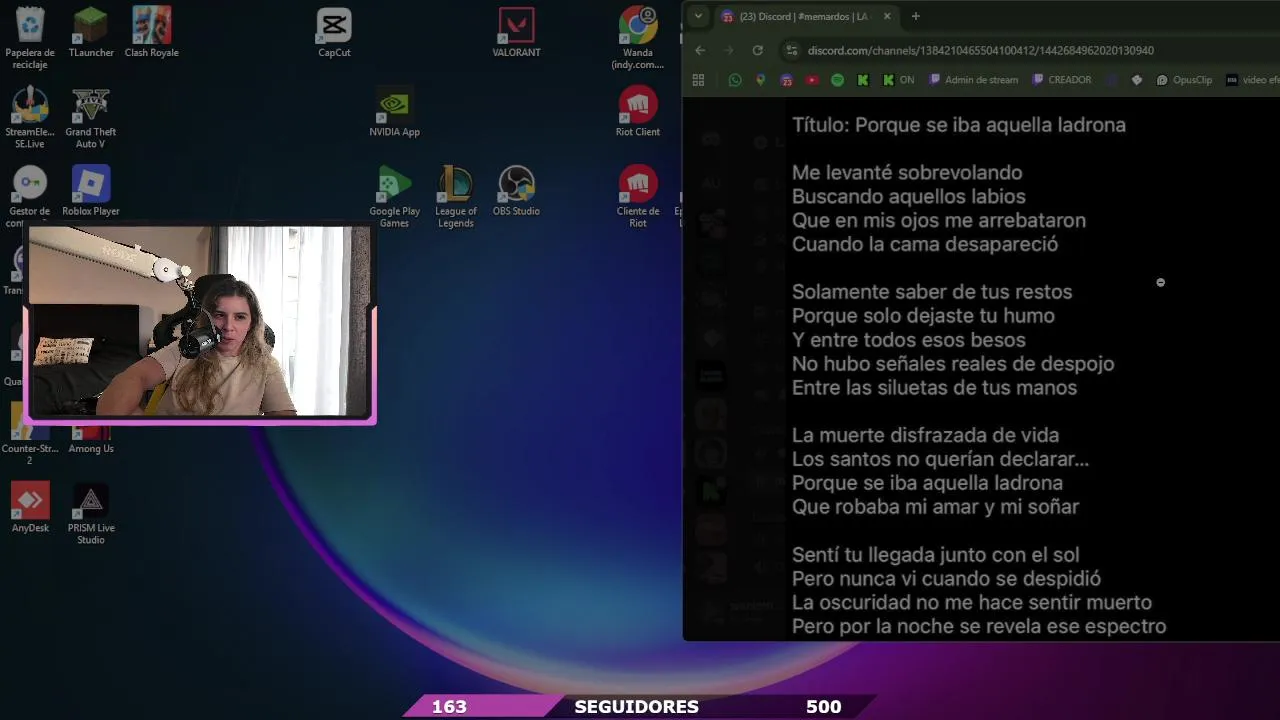Image resolution: width=1280 pixels, height=720 pixels.
Task: Click the line 'Que robaba mi amar y mi soñar'
Action: pos(935,507)
